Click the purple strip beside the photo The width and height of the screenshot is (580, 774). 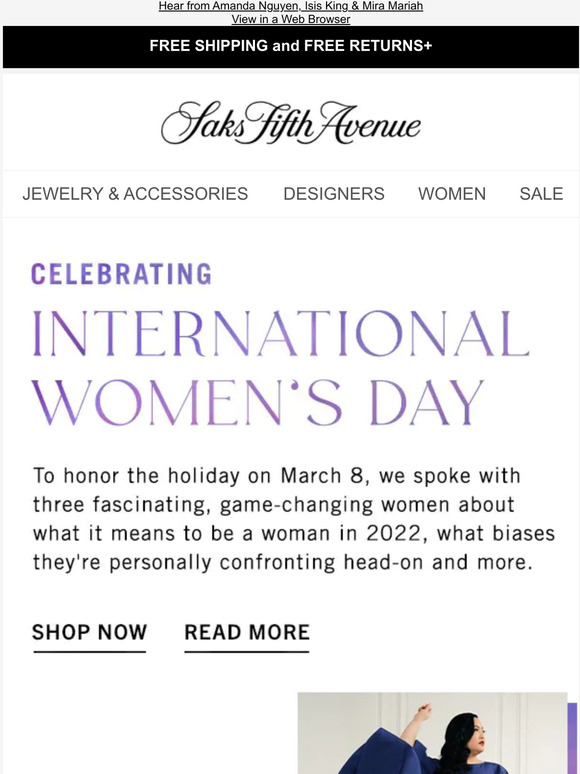(572, 738)
